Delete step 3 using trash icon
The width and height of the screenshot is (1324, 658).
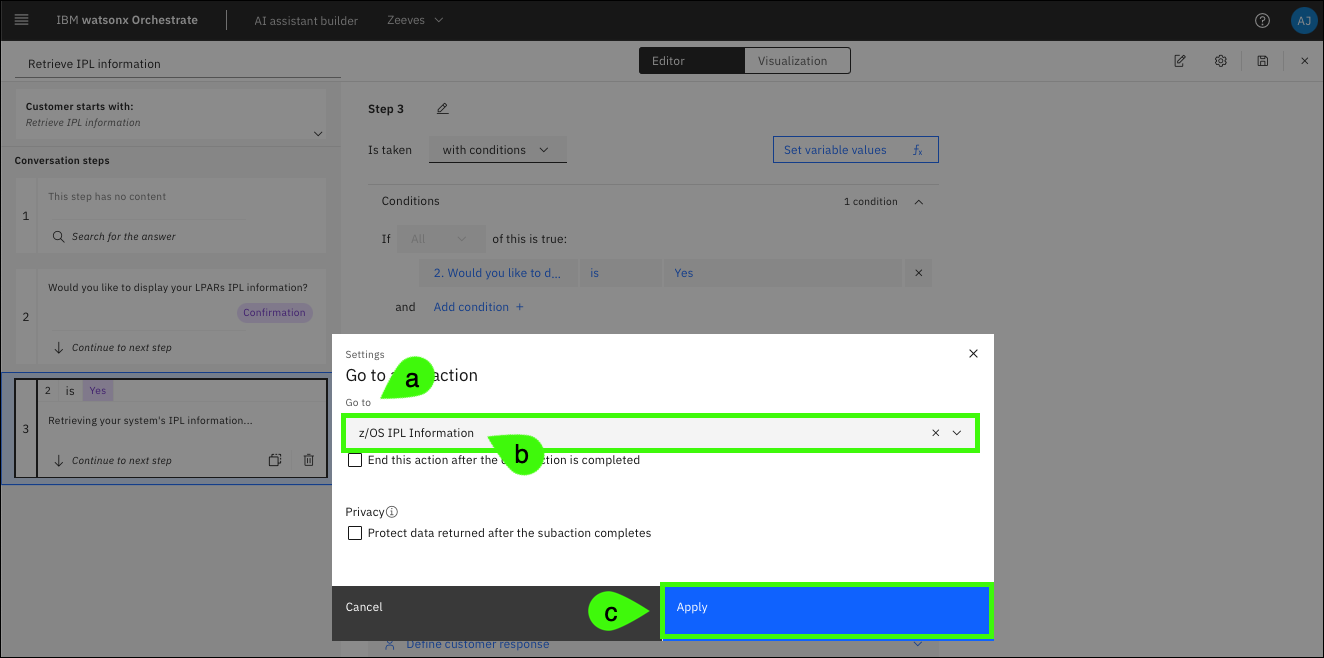pyautogui.click(x=308, y=460)
